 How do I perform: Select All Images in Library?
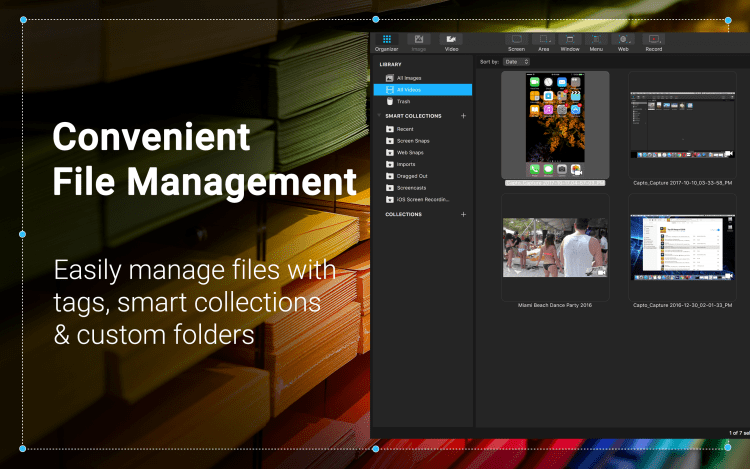click(x=410, y=77)
